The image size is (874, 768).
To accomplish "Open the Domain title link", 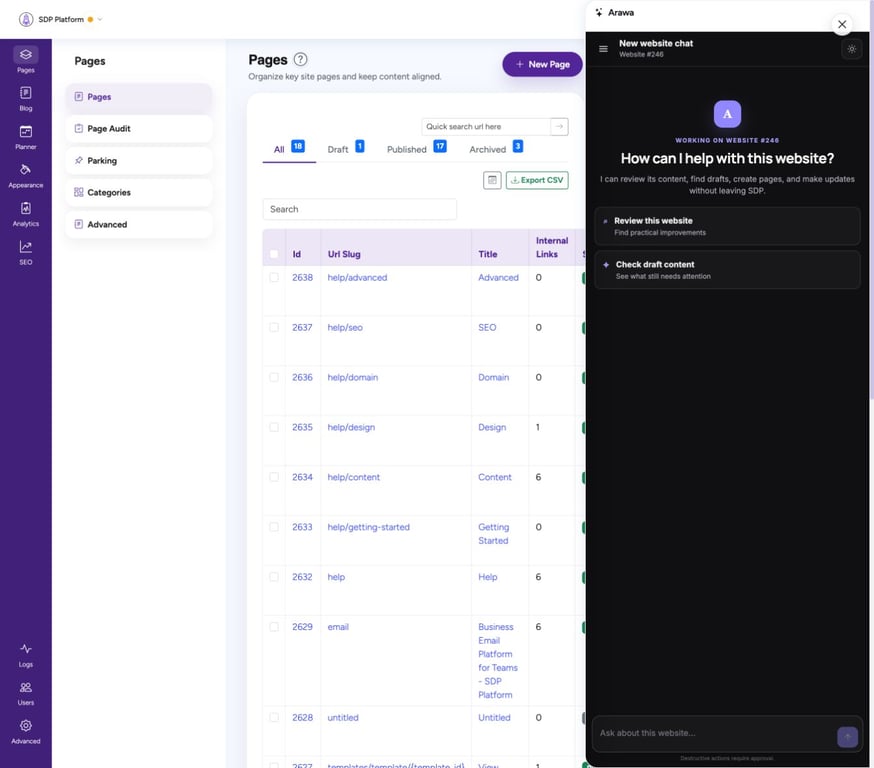I will tap(493, 377).
